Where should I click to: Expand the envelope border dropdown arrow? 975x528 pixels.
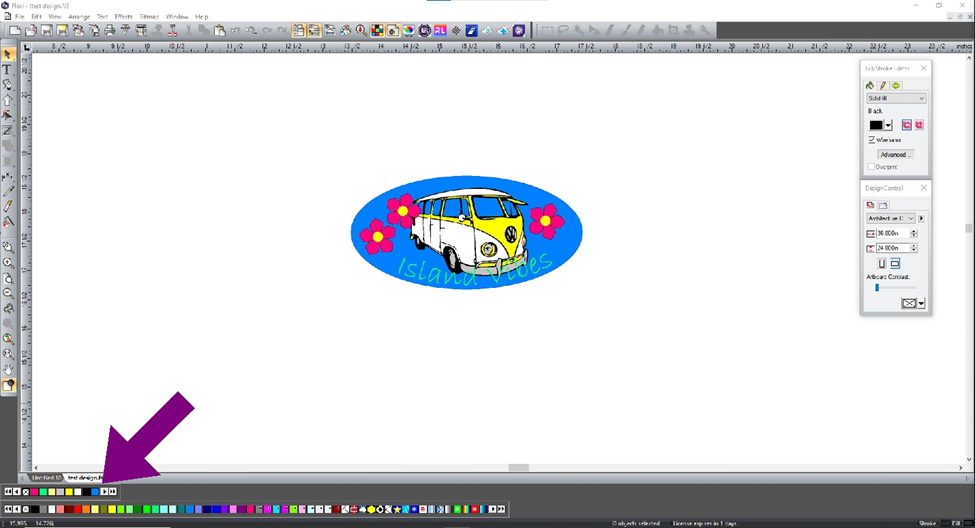(x=922, y=303)
